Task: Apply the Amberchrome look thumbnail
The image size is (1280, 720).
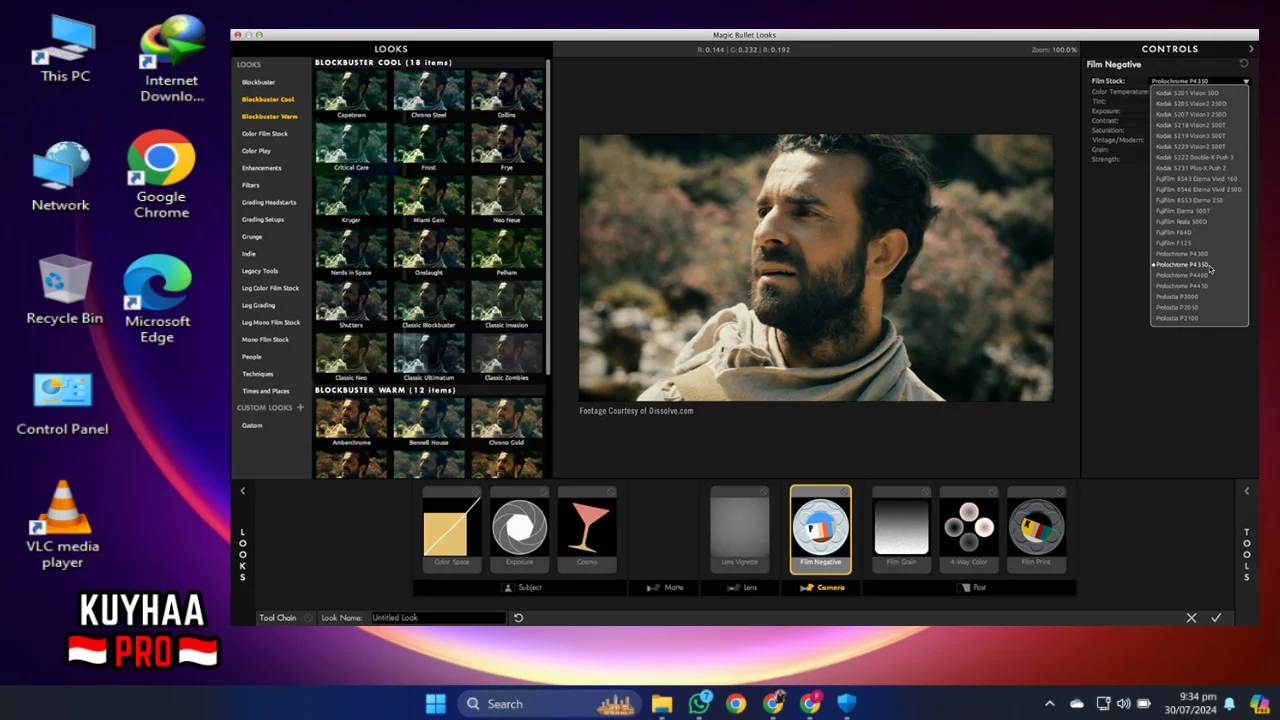Action: pyautogui.click(x=351, y=421)
